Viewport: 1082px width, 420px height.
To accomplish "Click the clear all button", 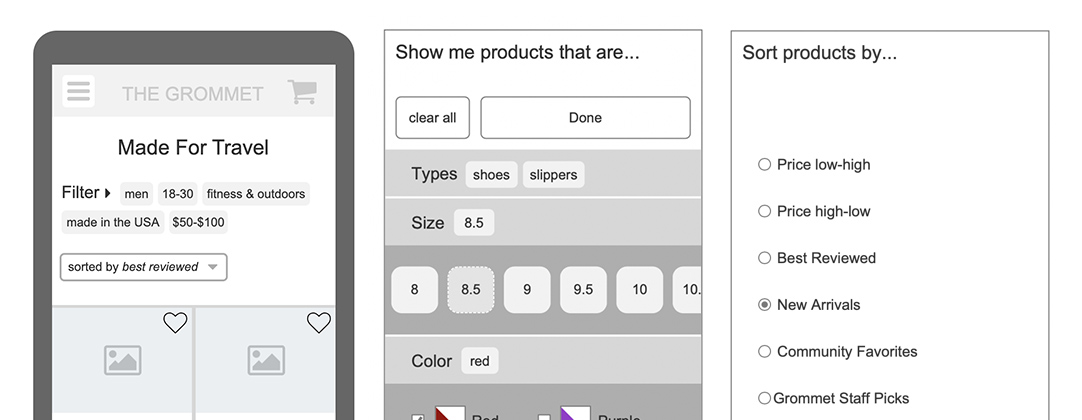I will (x=433, y=118).
